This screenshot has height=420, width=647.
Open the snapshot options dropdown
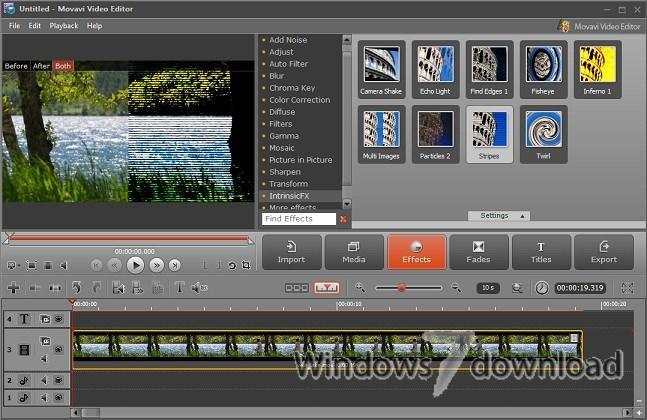click(14, 265)
